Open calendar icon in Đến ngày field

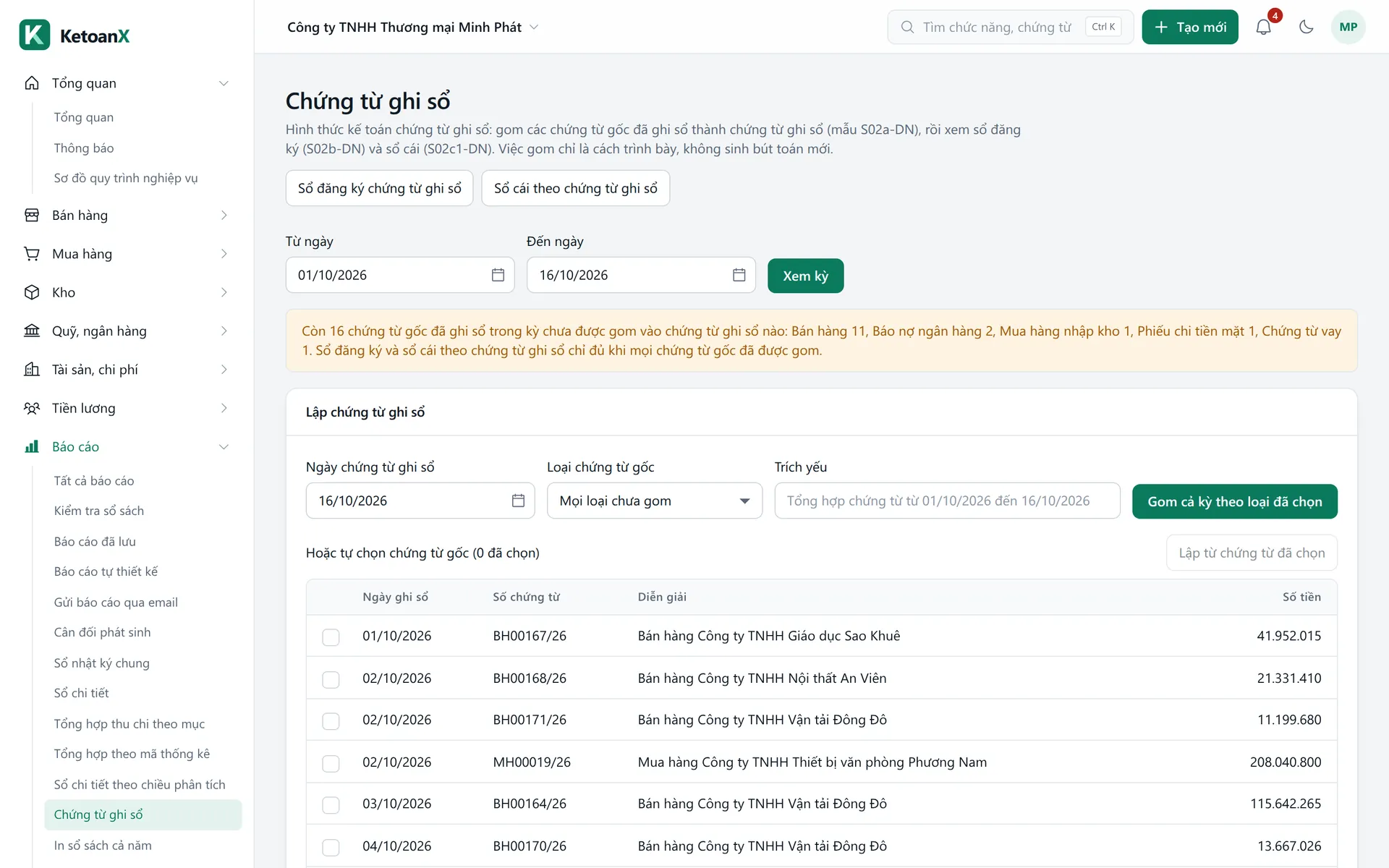point(739,275)
